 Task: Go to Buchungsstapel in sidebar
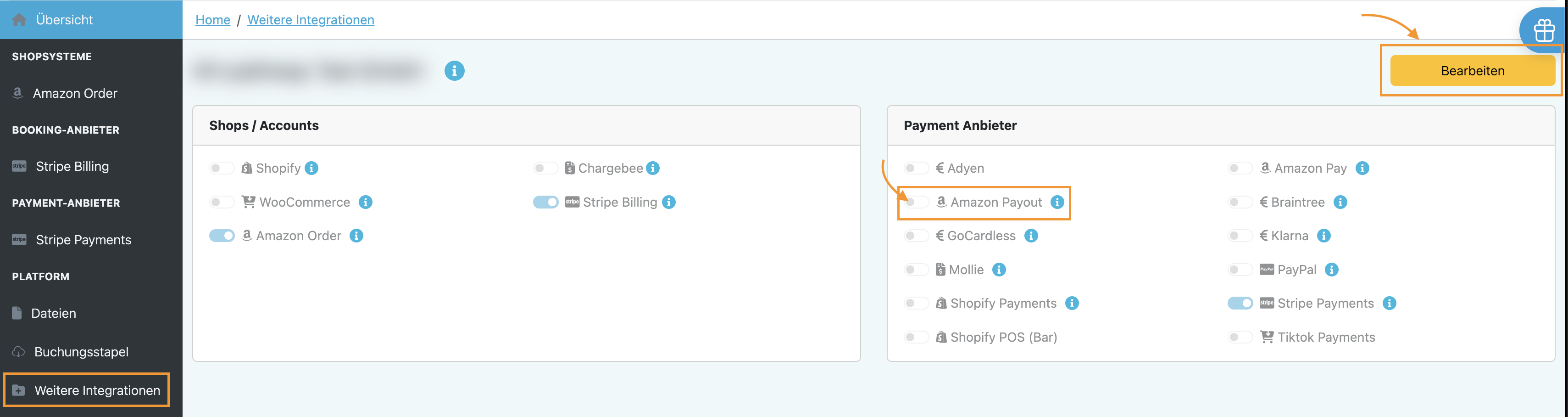(81, 352)
